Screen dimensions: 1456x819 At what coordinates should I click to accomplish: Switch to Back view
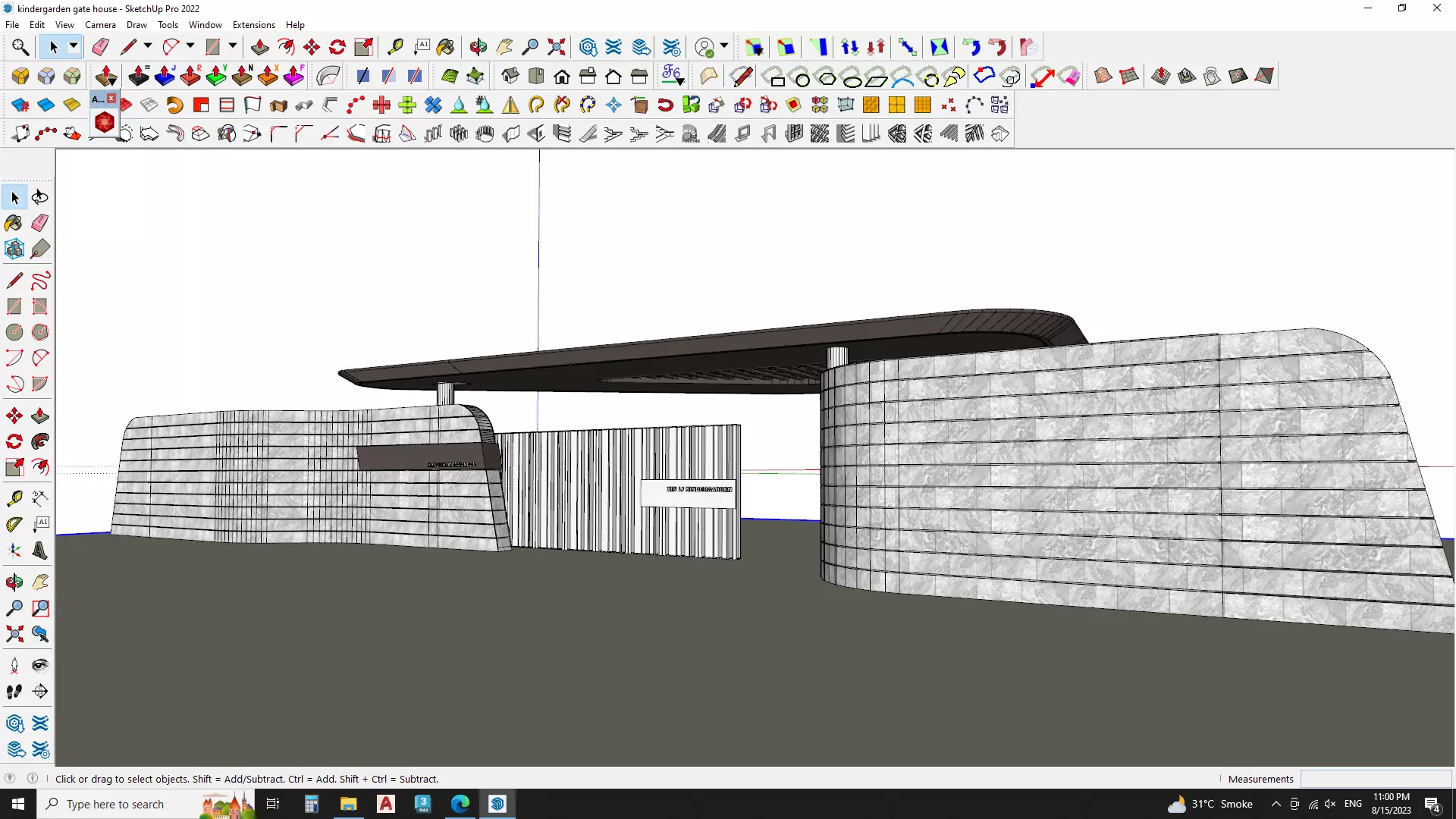pyautogui.click(x=613, y=76)
